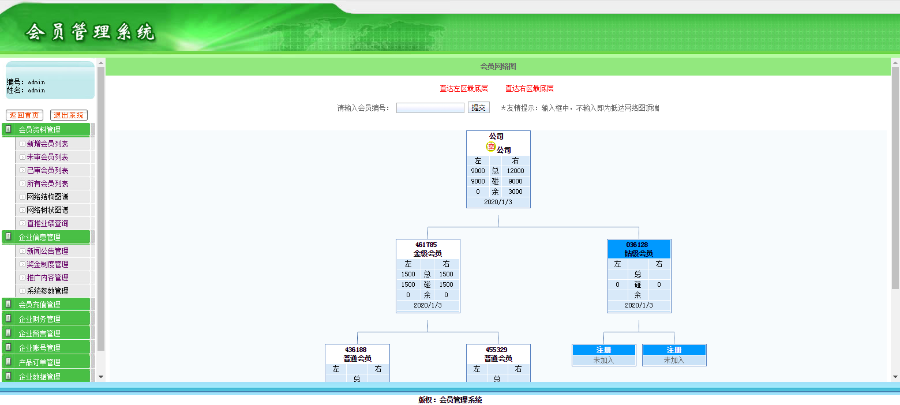Click the sidebar scrollbar down arrow

[x=101, y=376]
